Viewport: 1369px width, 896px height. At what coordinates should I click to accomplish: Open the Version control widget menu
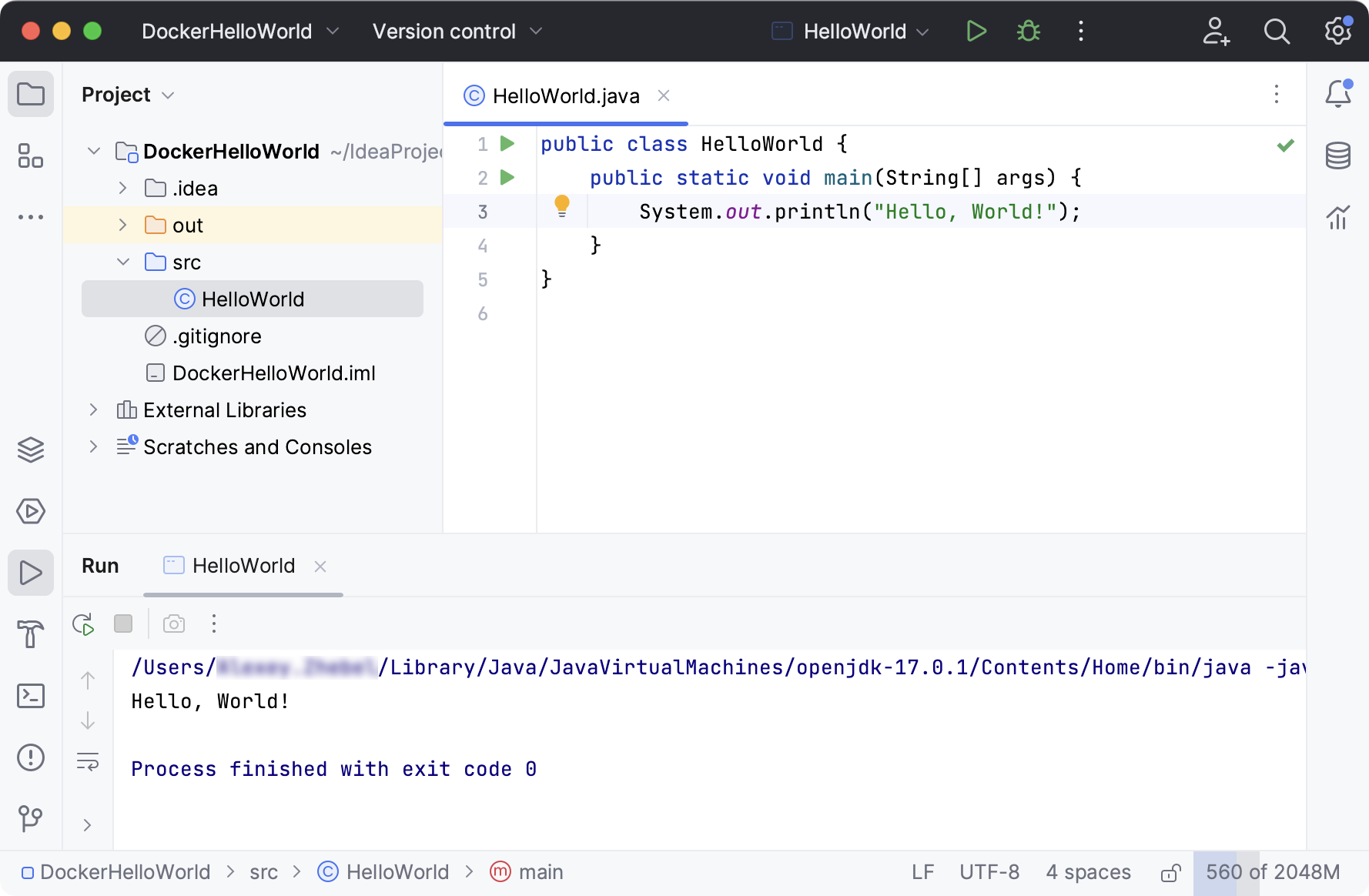click(x=457, y=31)
